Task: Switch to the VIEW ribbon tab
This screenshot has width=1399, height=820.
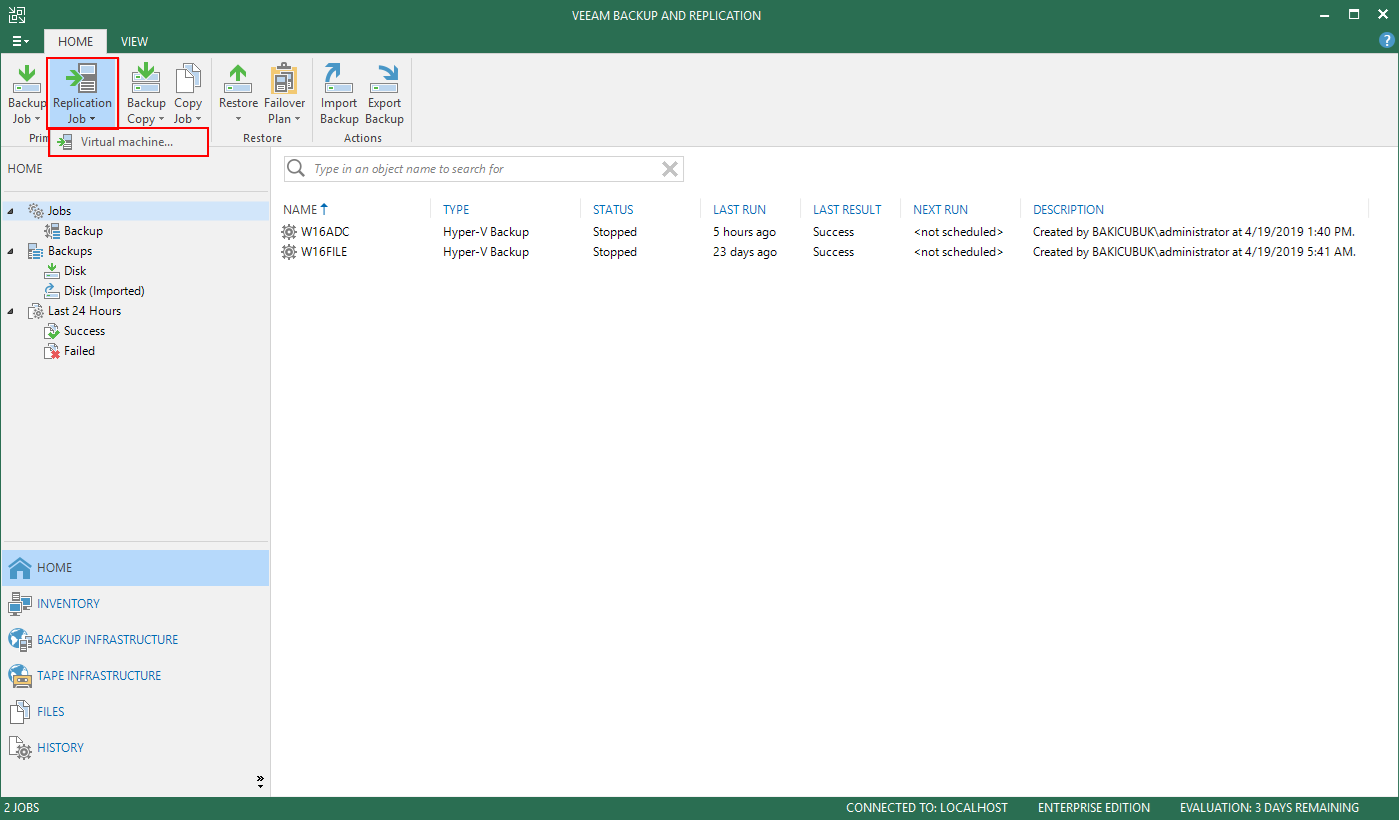Action: (x=134, y=41)
